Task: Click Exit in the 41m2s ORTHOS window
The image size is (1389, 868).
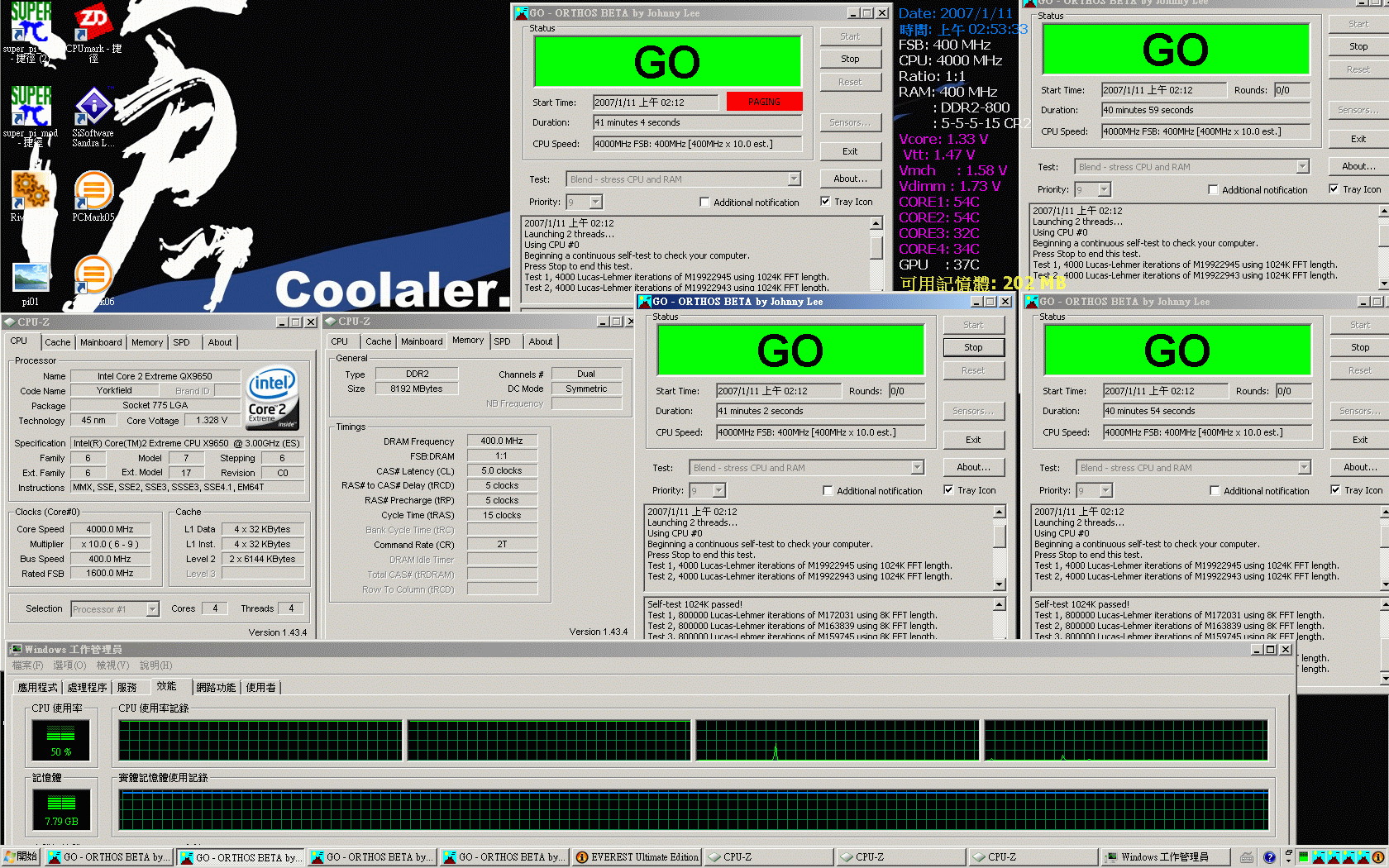Action: pos(973,440)
